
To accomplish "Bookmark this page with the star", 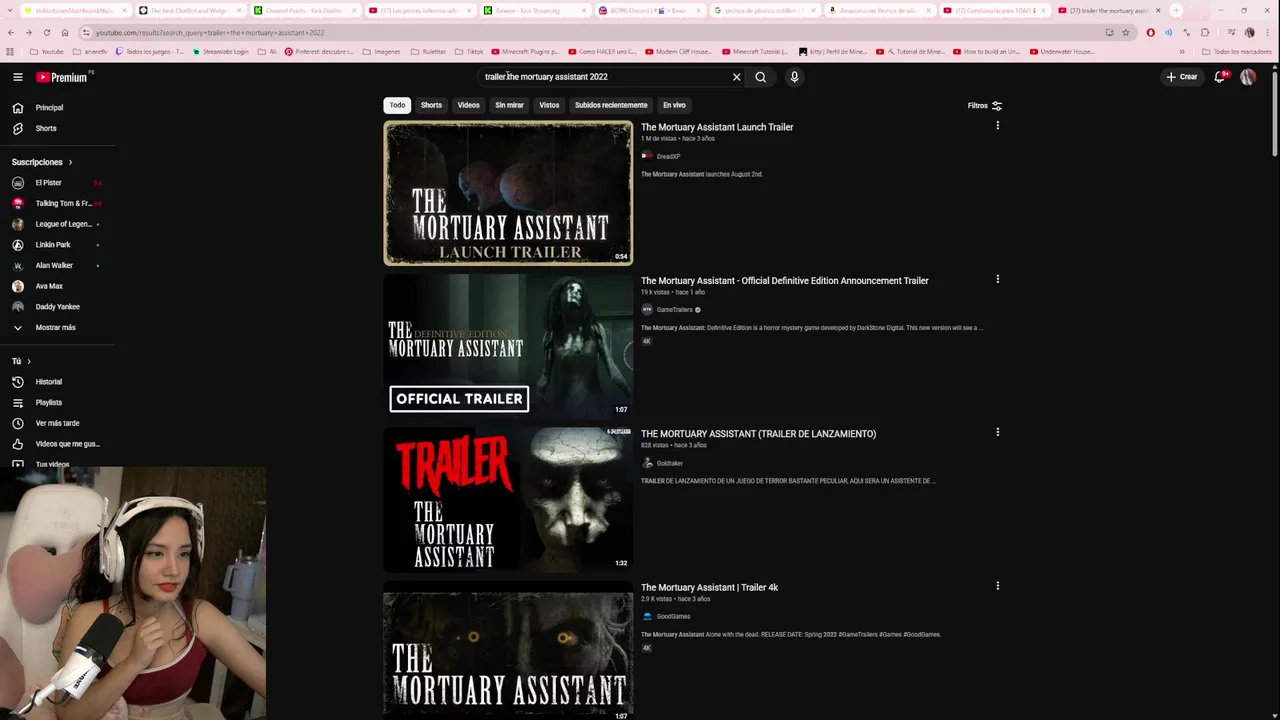I will [x=1126, y=32].
